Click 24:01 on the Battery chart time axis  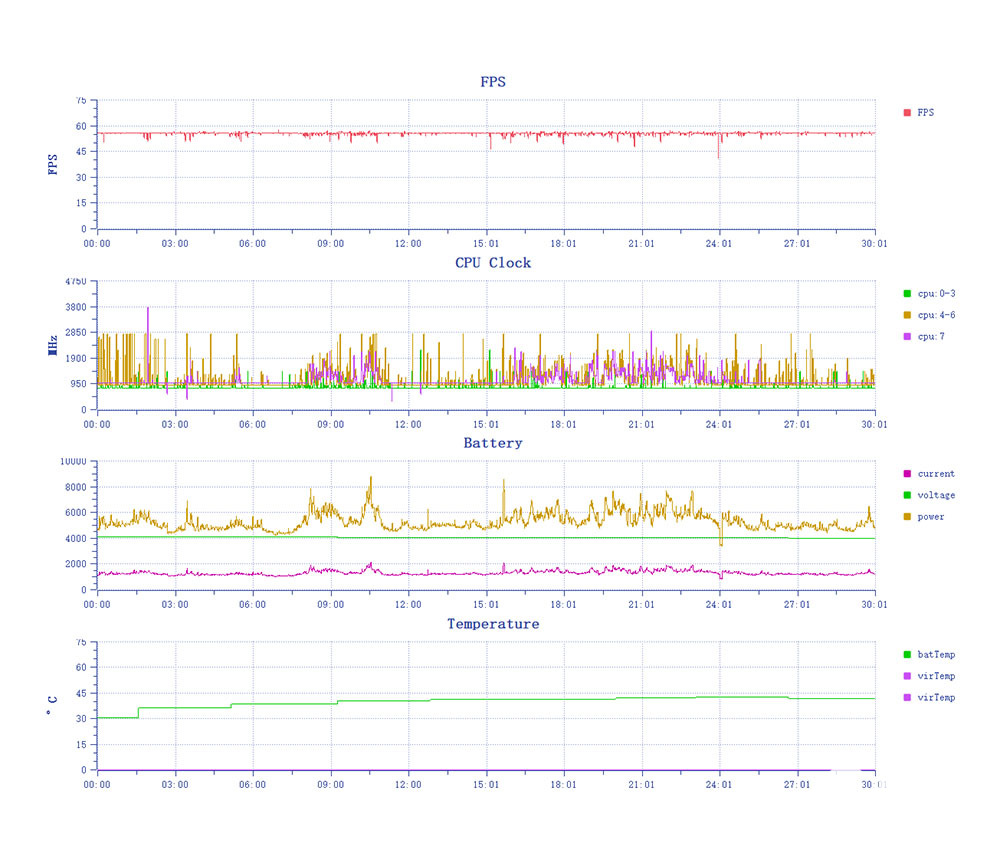coord(719,604)
